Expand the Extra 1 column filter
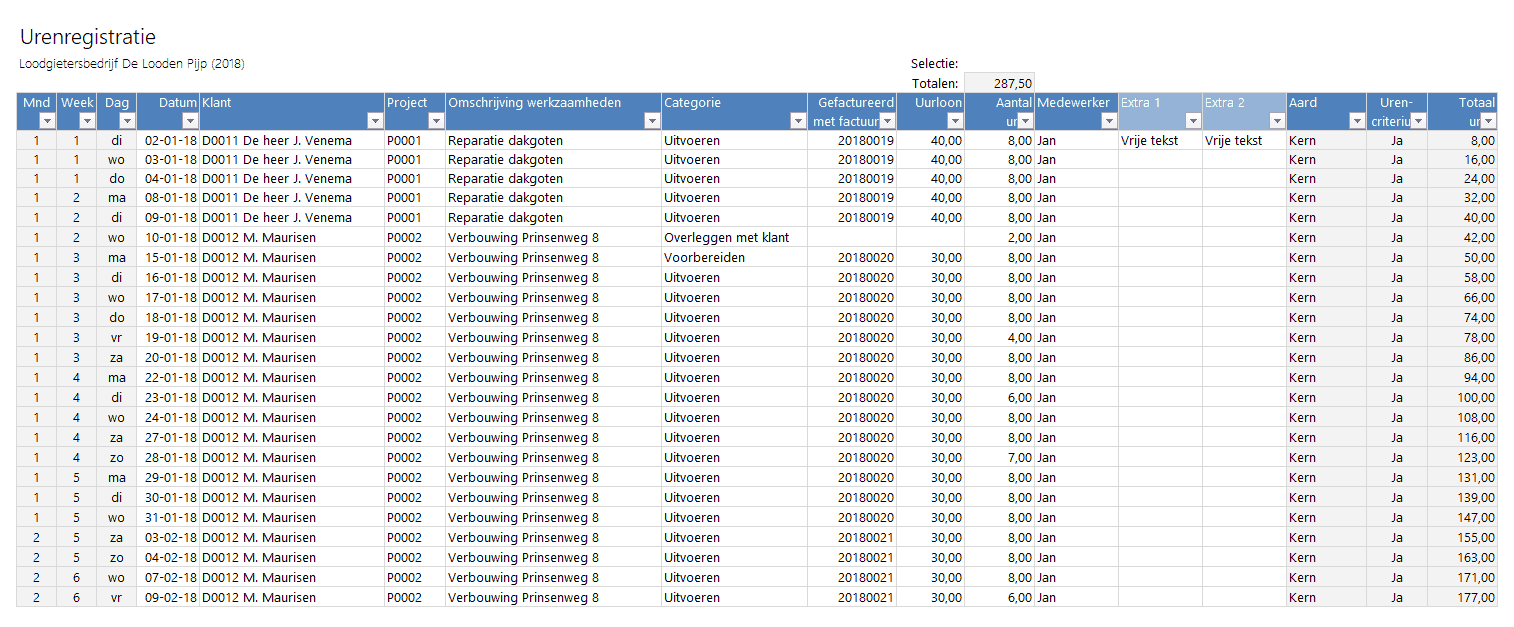The height and width of the screenshot is (627, 1514). [x=1192, y=121]
